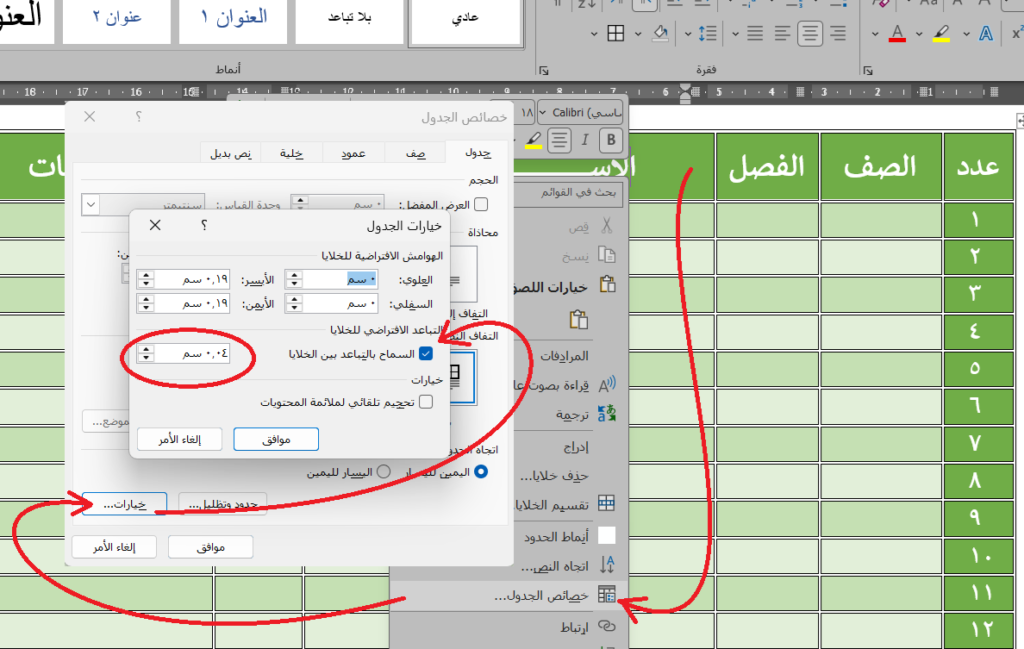Click the center align icon in the ribbon
Image resolution: width=1024 pixels, height=649 pixels.
point(809,33)
